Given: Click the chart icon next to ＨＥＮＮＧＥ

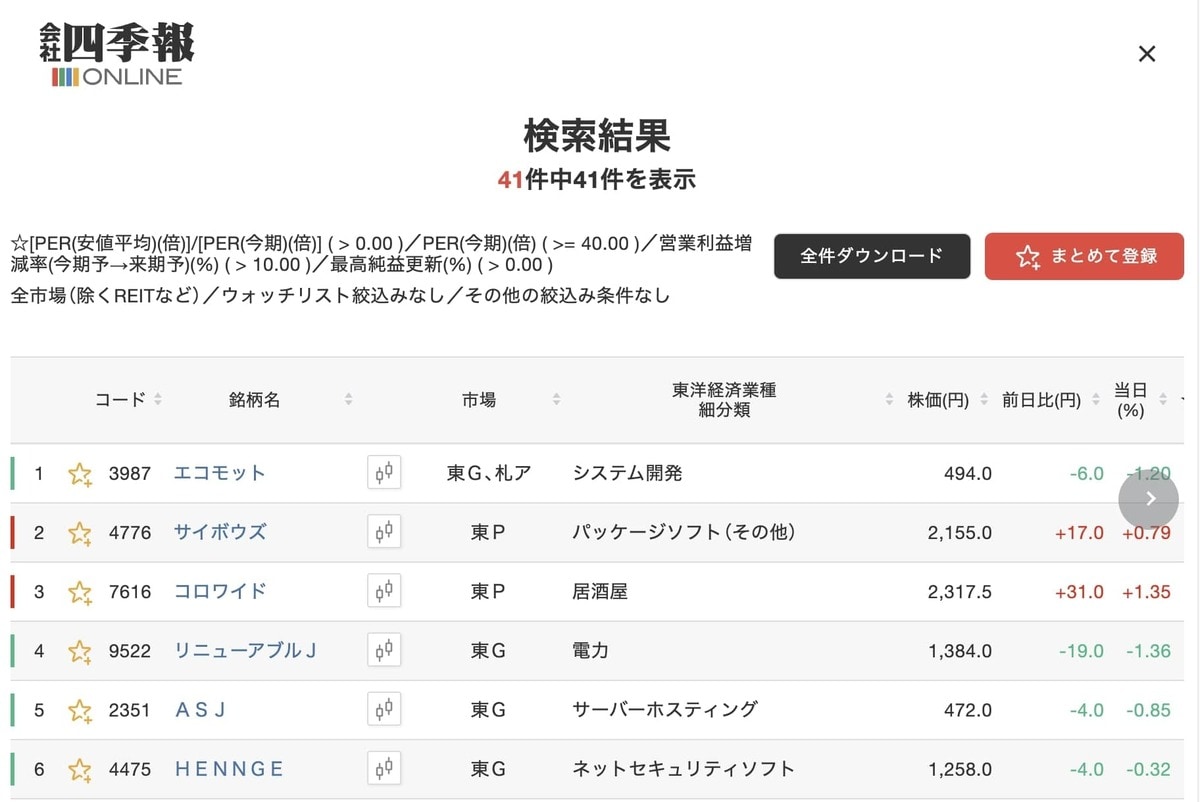Looking at the screenshot, I should pos(384,769).
